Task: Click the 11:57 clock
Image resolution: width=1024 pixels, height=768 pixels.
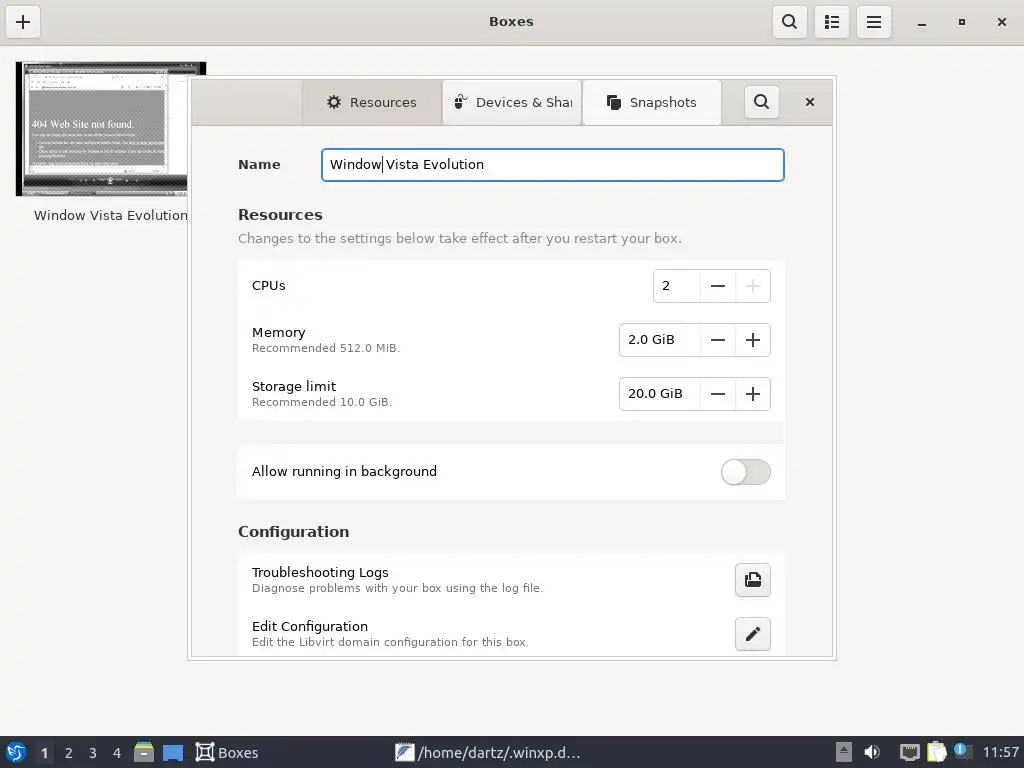Action: click(x=1000, y=752)
